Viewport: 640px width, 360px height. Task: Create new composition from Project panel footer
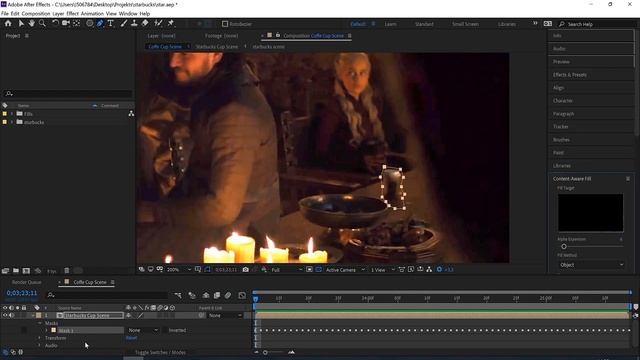tap(26, 271)
